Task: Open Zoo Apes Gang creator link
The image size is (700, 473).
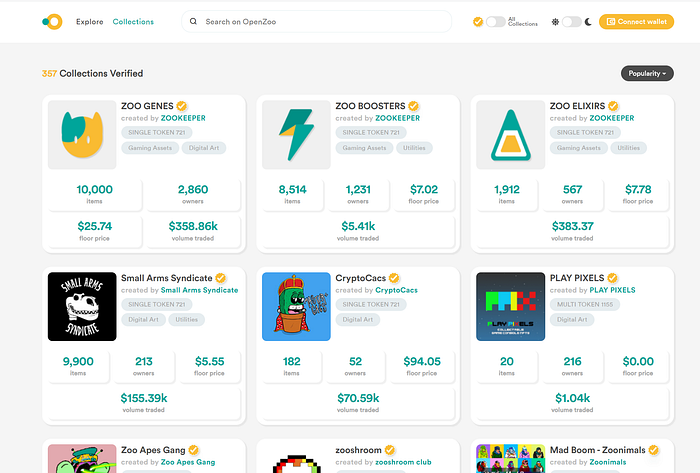Action: click(x=188, y=462)
